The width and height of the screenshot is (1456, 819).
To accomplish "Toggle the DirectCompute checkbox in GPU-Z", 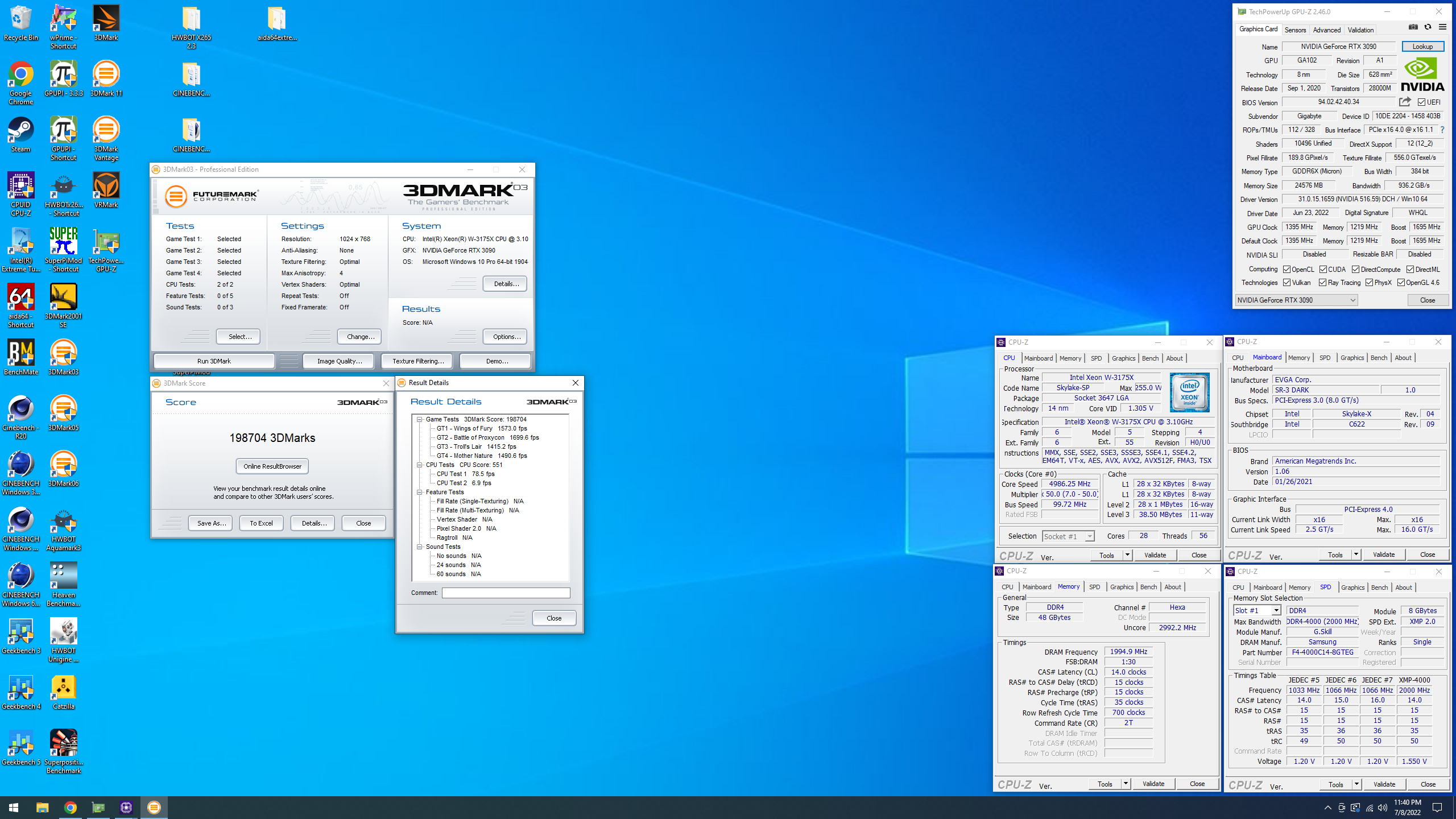I will tap(1356, 270).
